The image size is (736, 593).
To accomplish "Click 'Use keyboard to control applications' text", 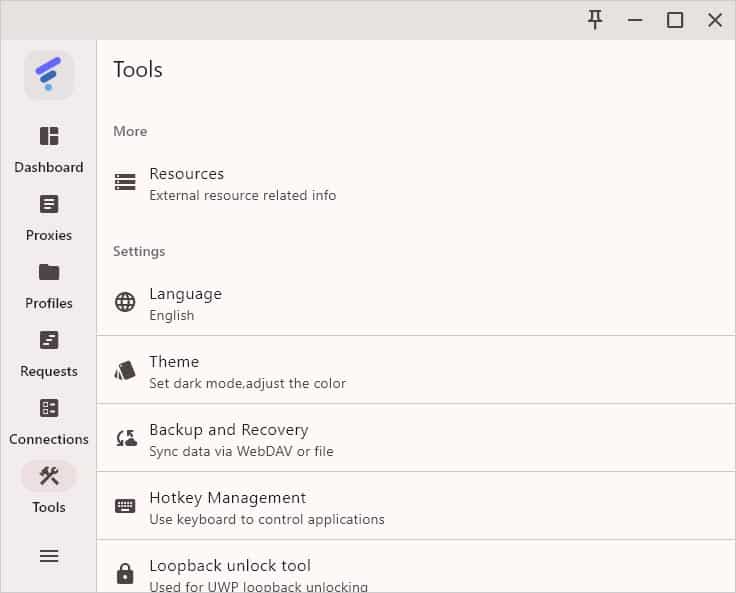I will [x=267, y=519].
